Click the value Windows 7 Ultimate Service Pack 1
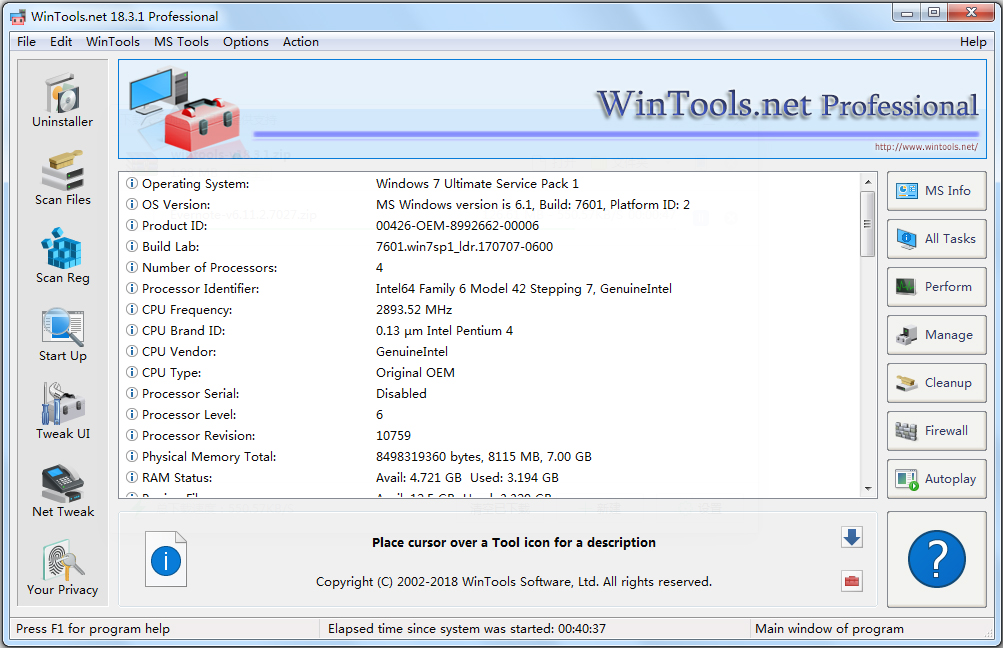 (x=477, y=184)
